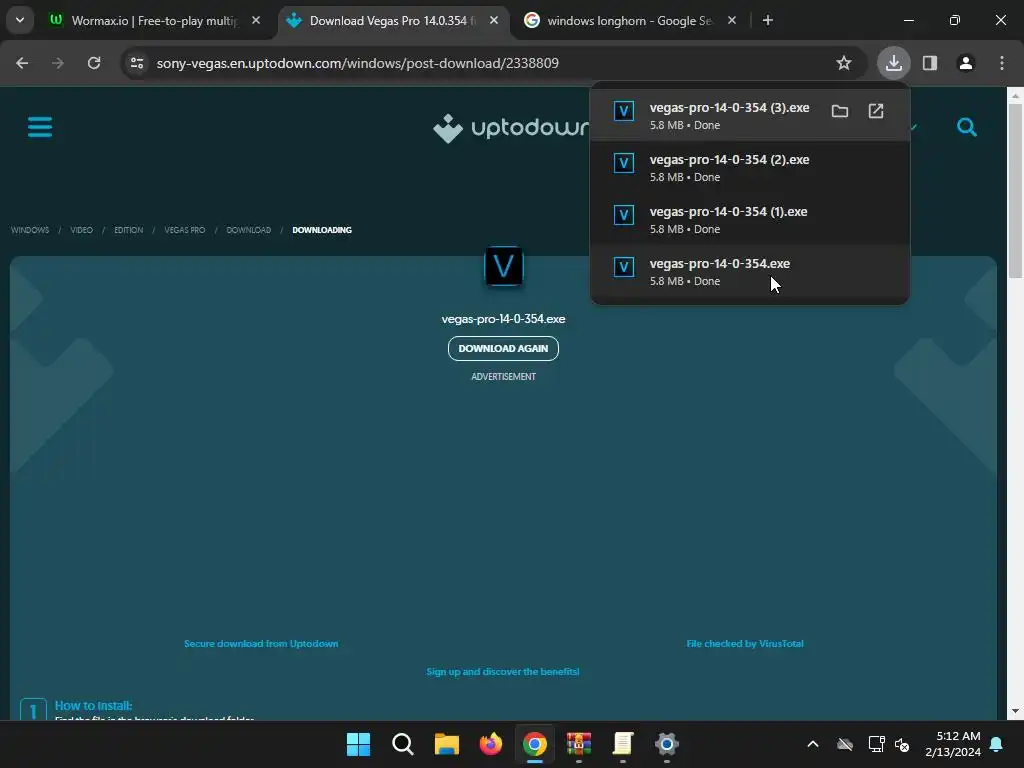Close the Download Vegas Pro tab
Image resolution: width=1024 pixels, height=768 pixels.
[494, 21]
